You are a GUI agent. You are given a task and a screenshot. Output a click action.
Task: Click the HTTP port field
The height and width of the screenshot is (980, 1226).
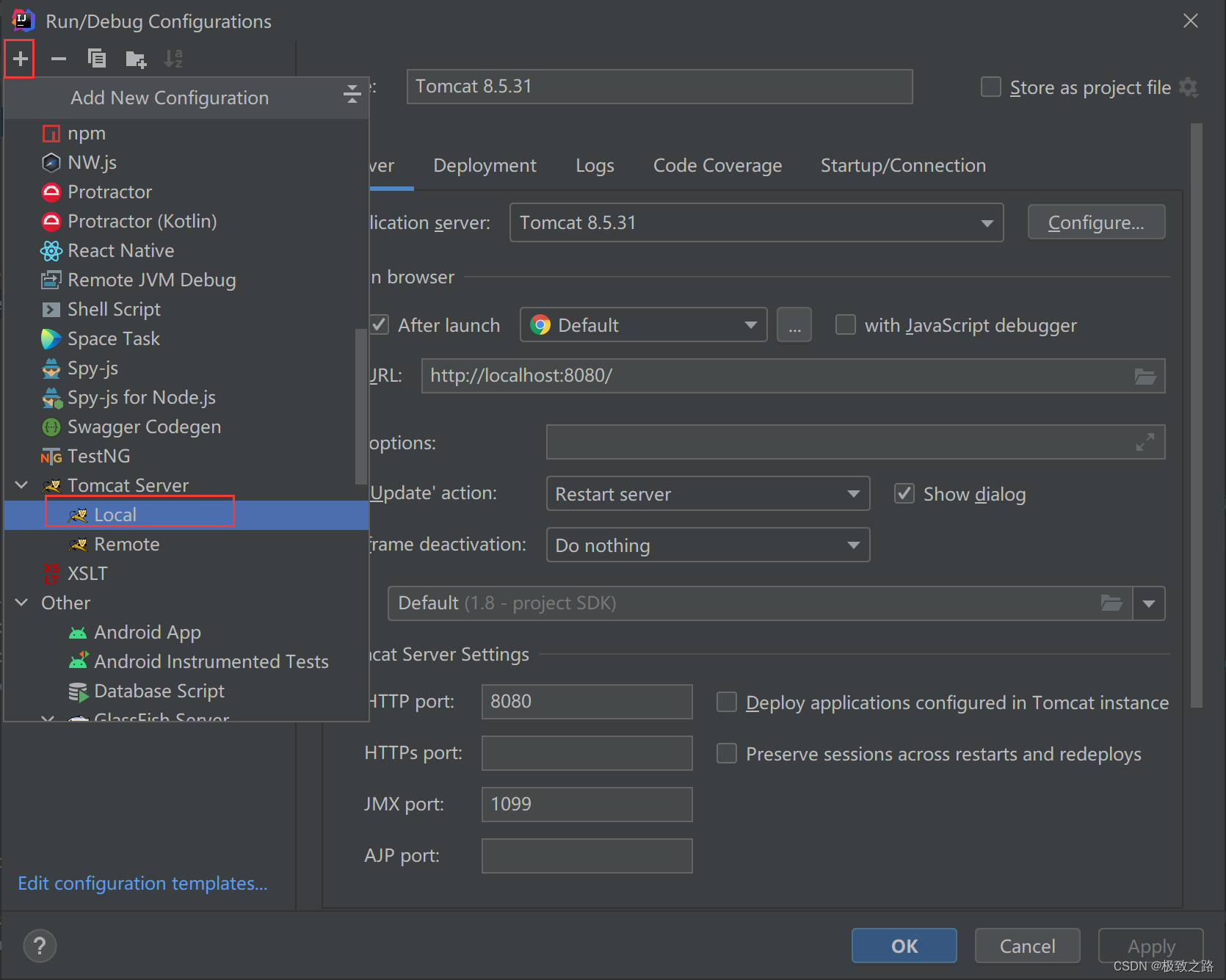click(x=587, y=702)
